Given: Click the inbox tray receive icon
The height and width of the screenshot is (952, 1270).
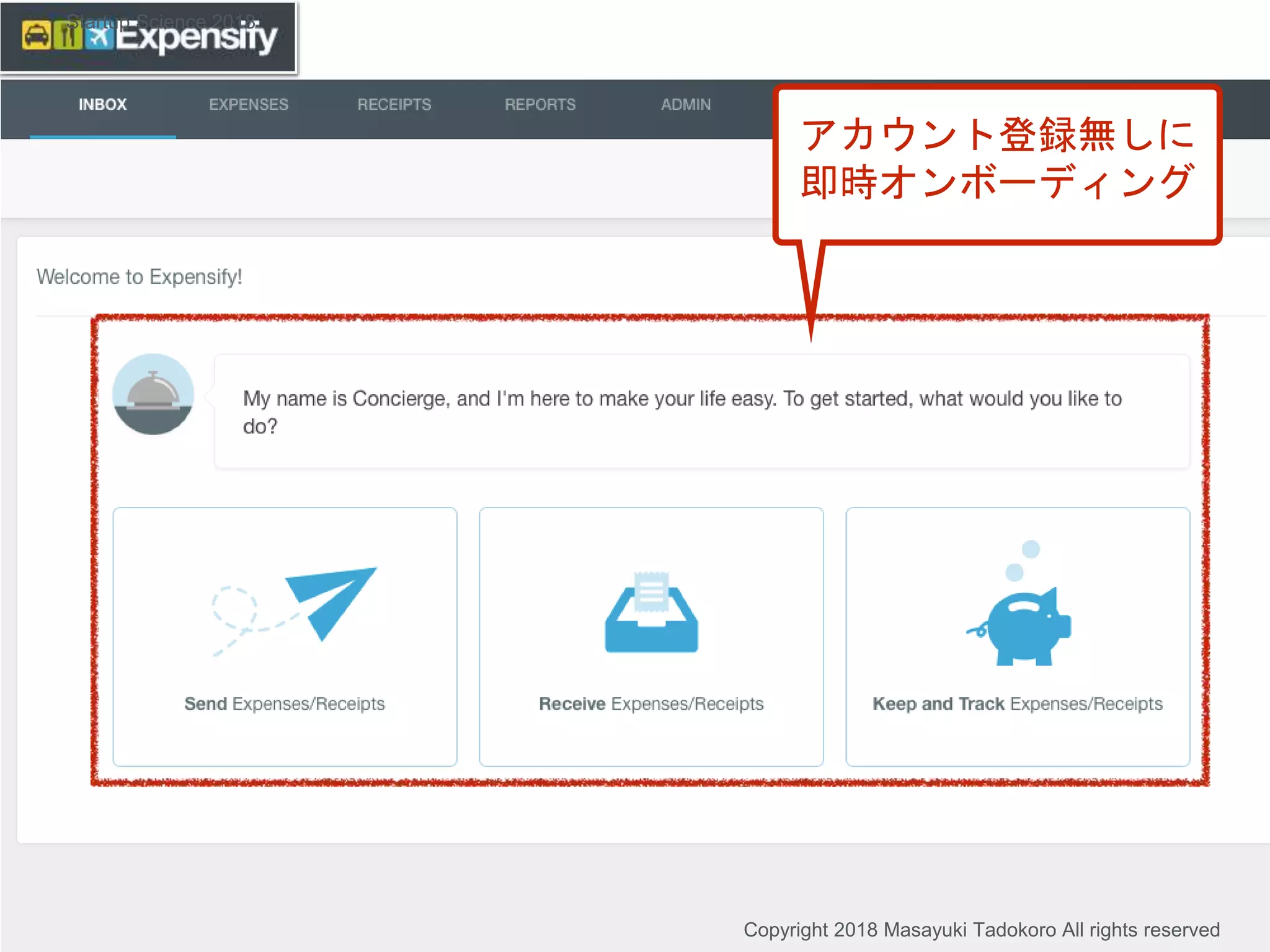Looking at the screenshot, I should [x=651, y=612].
